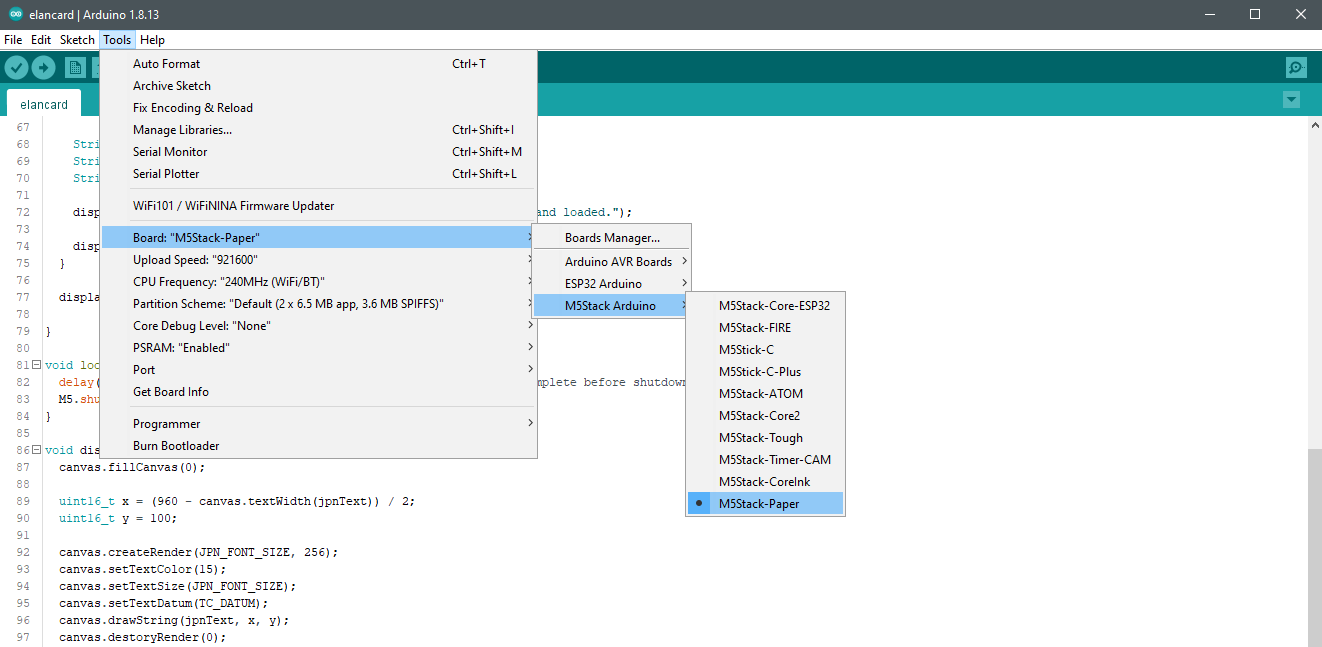The width and height of the screenshot is (1322, 647).
Task: Expand ESP32 Arduino boards group
Action: tap(612, 284)
